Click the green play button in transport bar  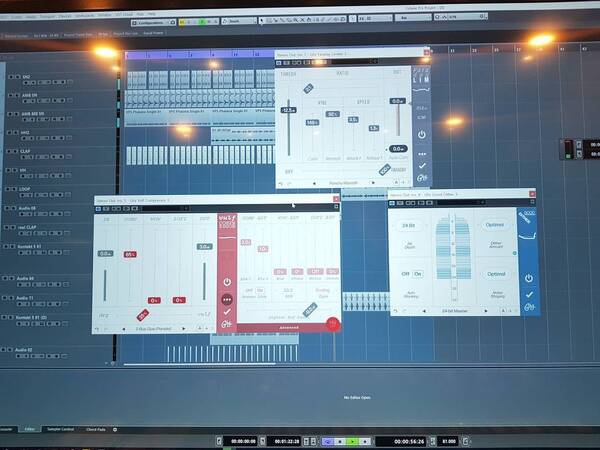point(352,441)
